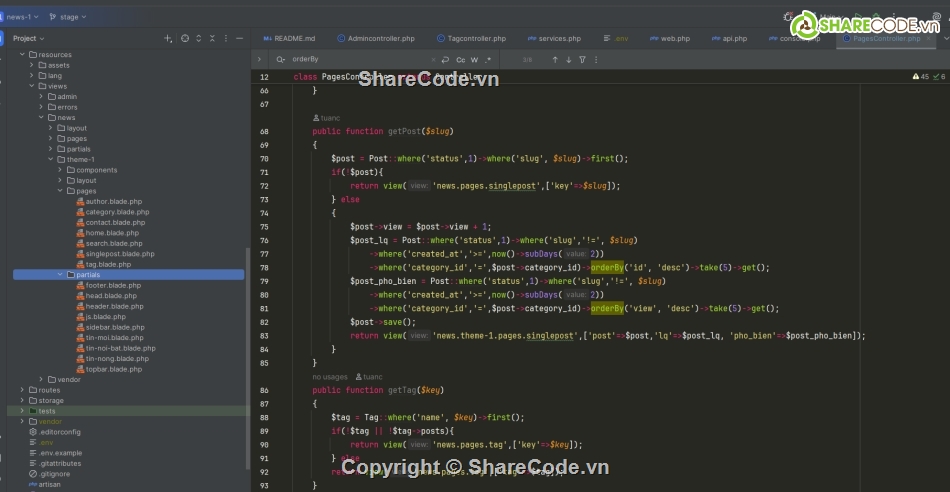Select the .editorconfig file

[x=59, y=432]
